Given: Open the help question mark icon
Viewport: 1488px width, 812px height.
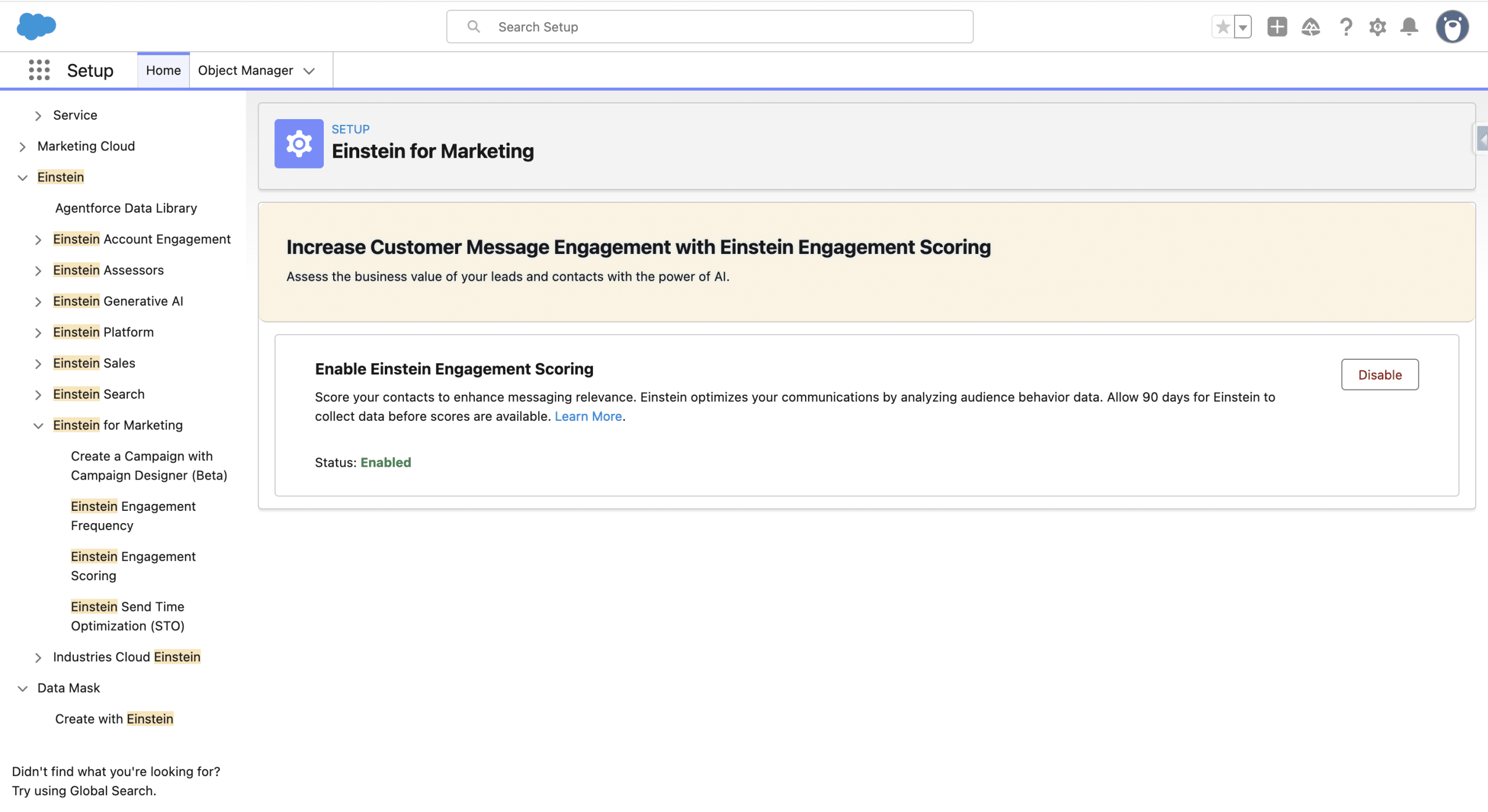Looking at the screenshot, I should [x=1346, y=27].
